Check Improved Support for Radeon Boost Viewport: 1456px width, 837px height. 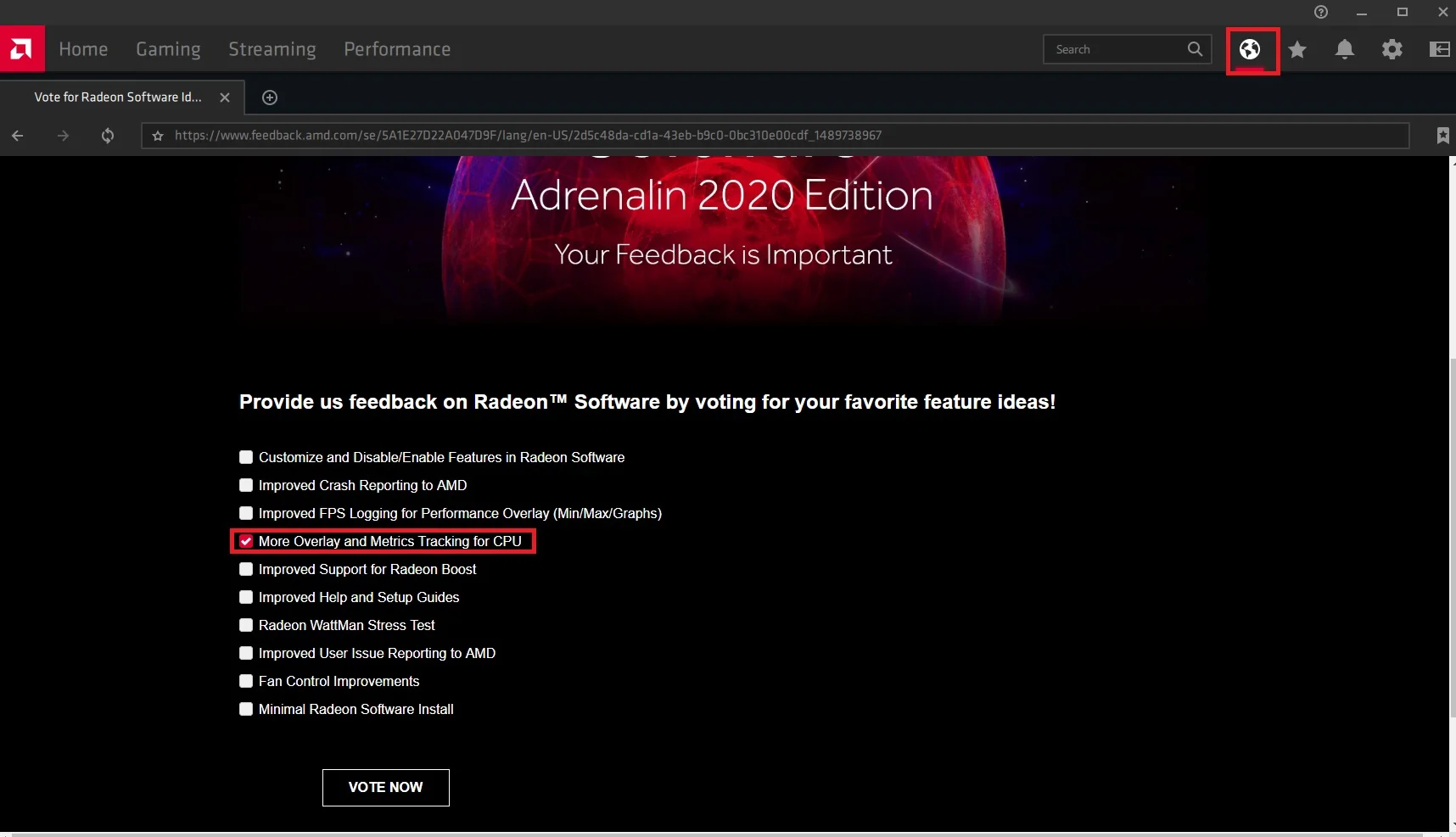tap(246, 569)
